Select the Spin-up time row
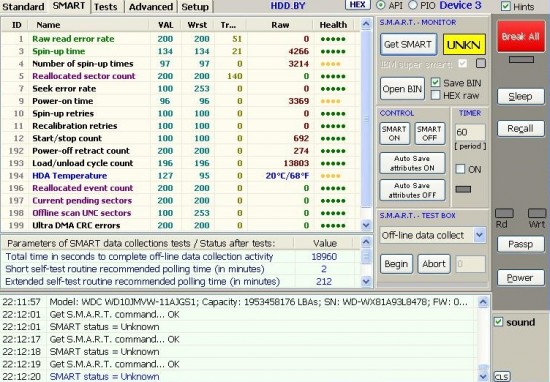Viewport: 550px width, 382px height. tap(181, 51)
